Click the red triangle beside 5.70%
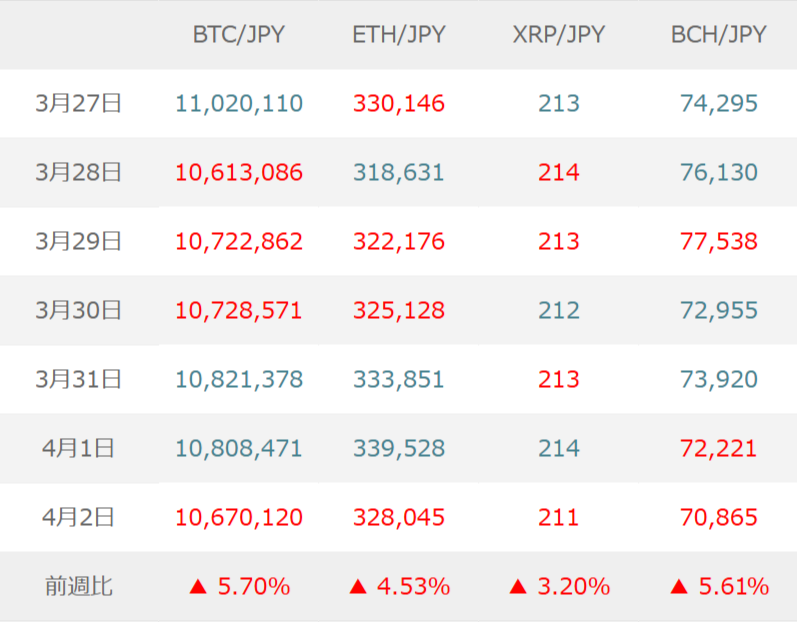This screenshot has height=622, width=797. tap(198, 587)
